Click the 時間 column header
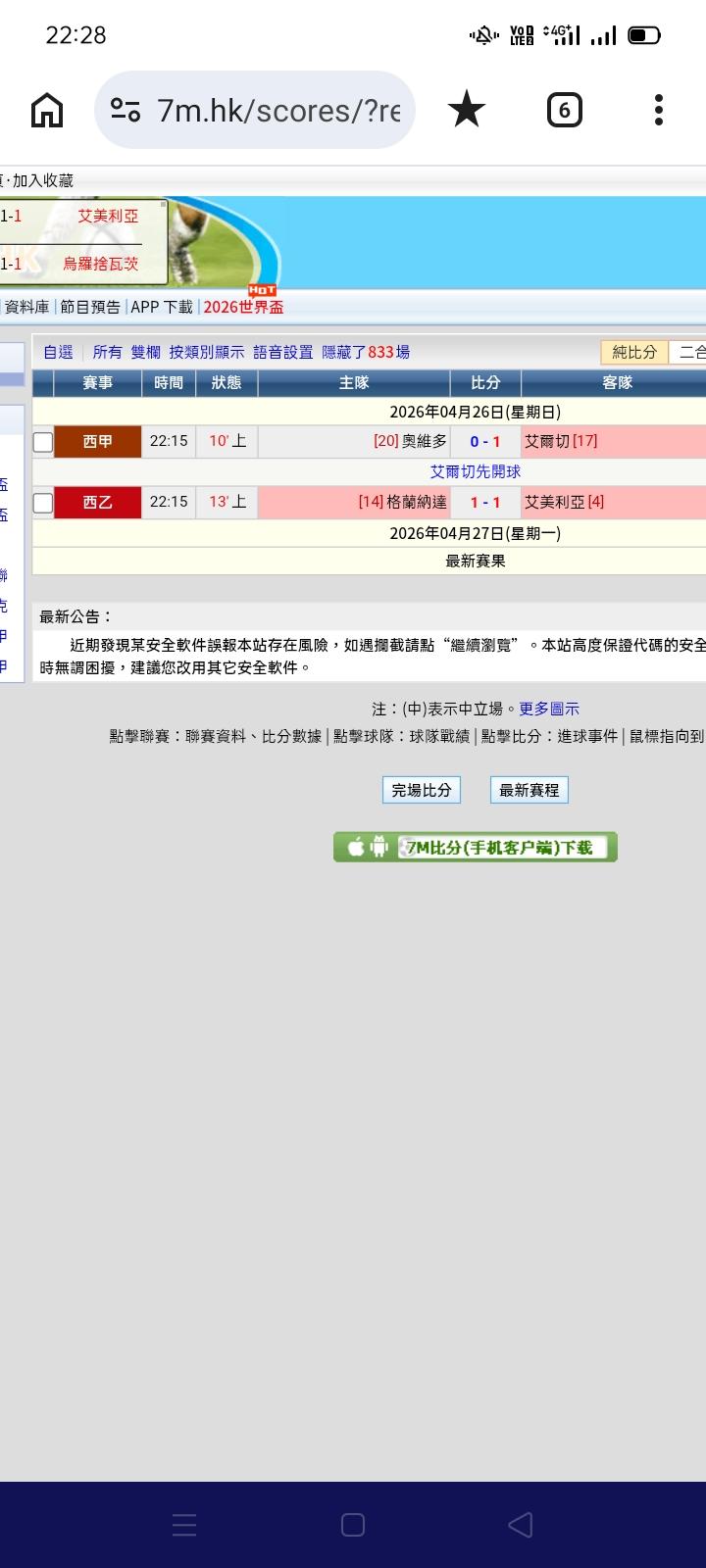706x1568 pixels. (169, 383)
